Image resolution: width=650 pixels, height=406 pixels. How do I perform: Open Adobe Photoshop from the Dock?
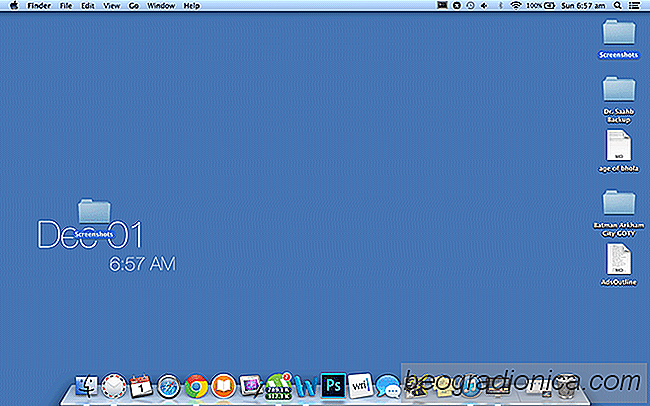(x=333, y=385)
